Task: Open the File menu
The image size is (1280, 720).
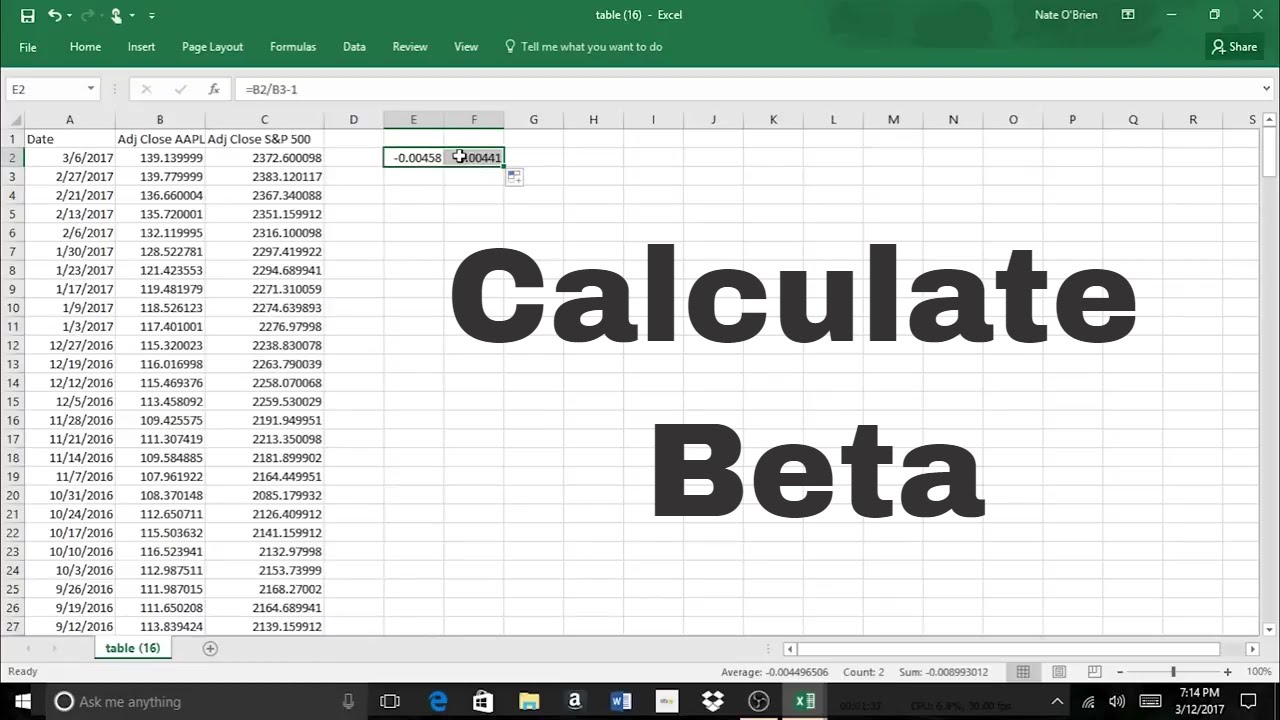Action: click(28, 47)
